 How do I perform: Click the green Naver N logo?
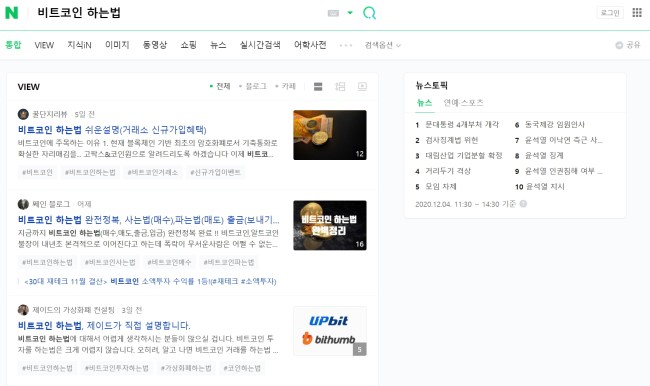coord(12,13)
